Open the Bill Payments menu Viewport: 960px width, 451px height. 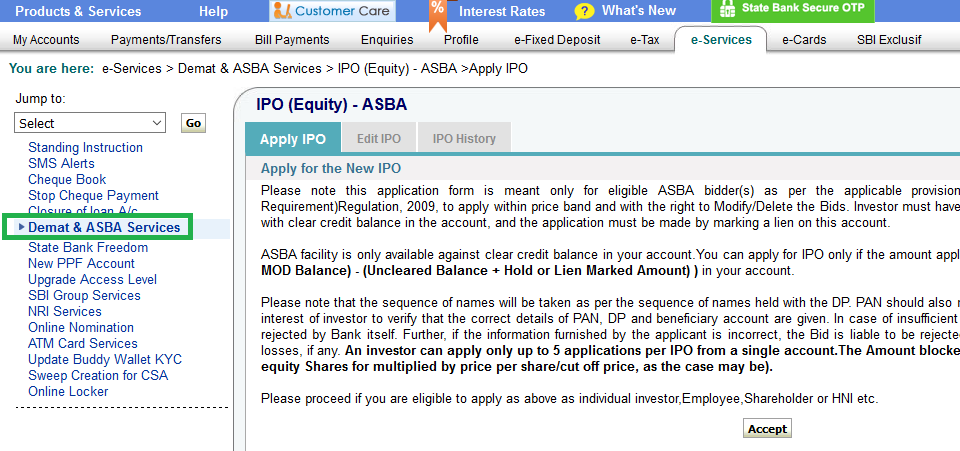tap(292, 40)
